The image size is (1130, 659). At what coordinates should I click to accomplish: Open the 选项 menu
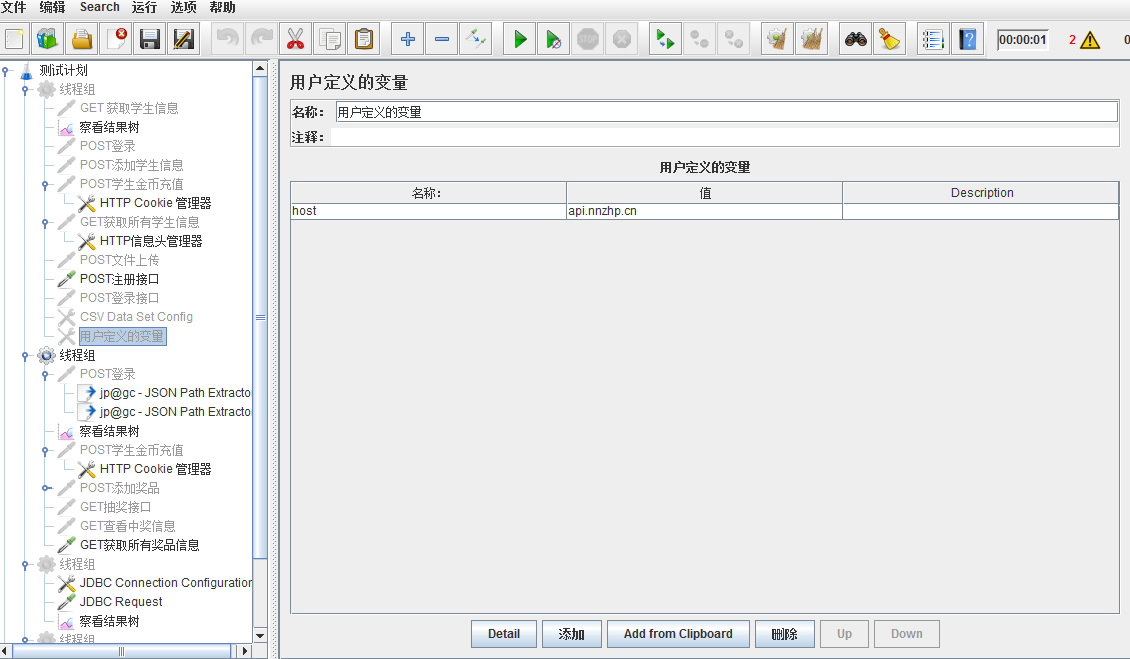pos(183,7)
